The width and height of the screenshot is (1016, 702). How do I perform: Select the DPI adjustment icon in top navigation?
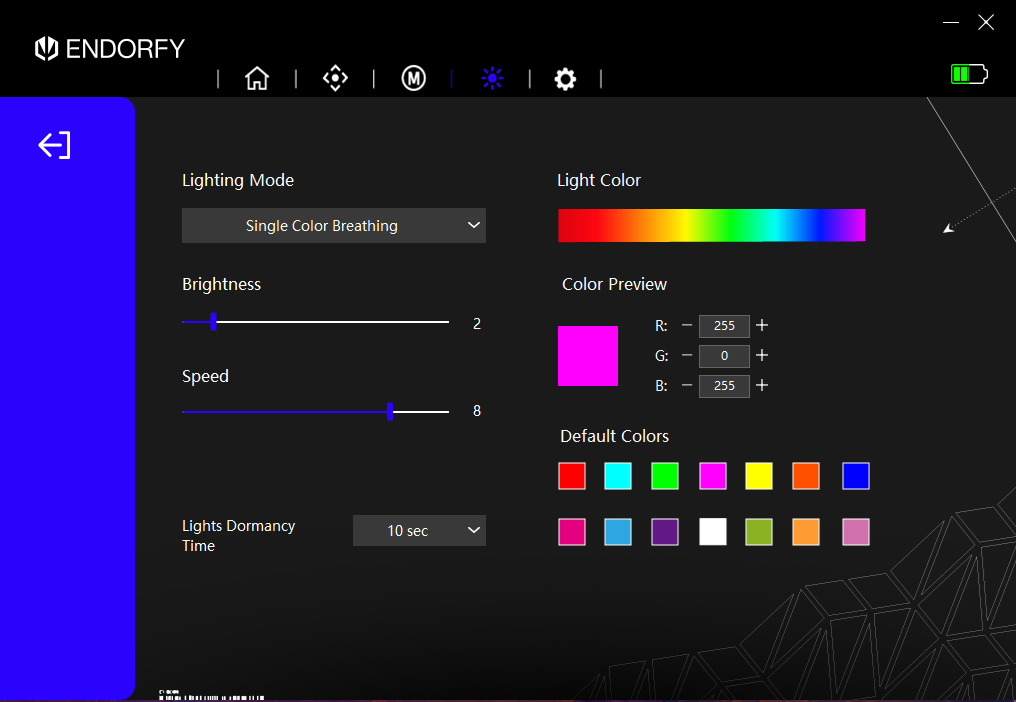[x=335, y=78]
